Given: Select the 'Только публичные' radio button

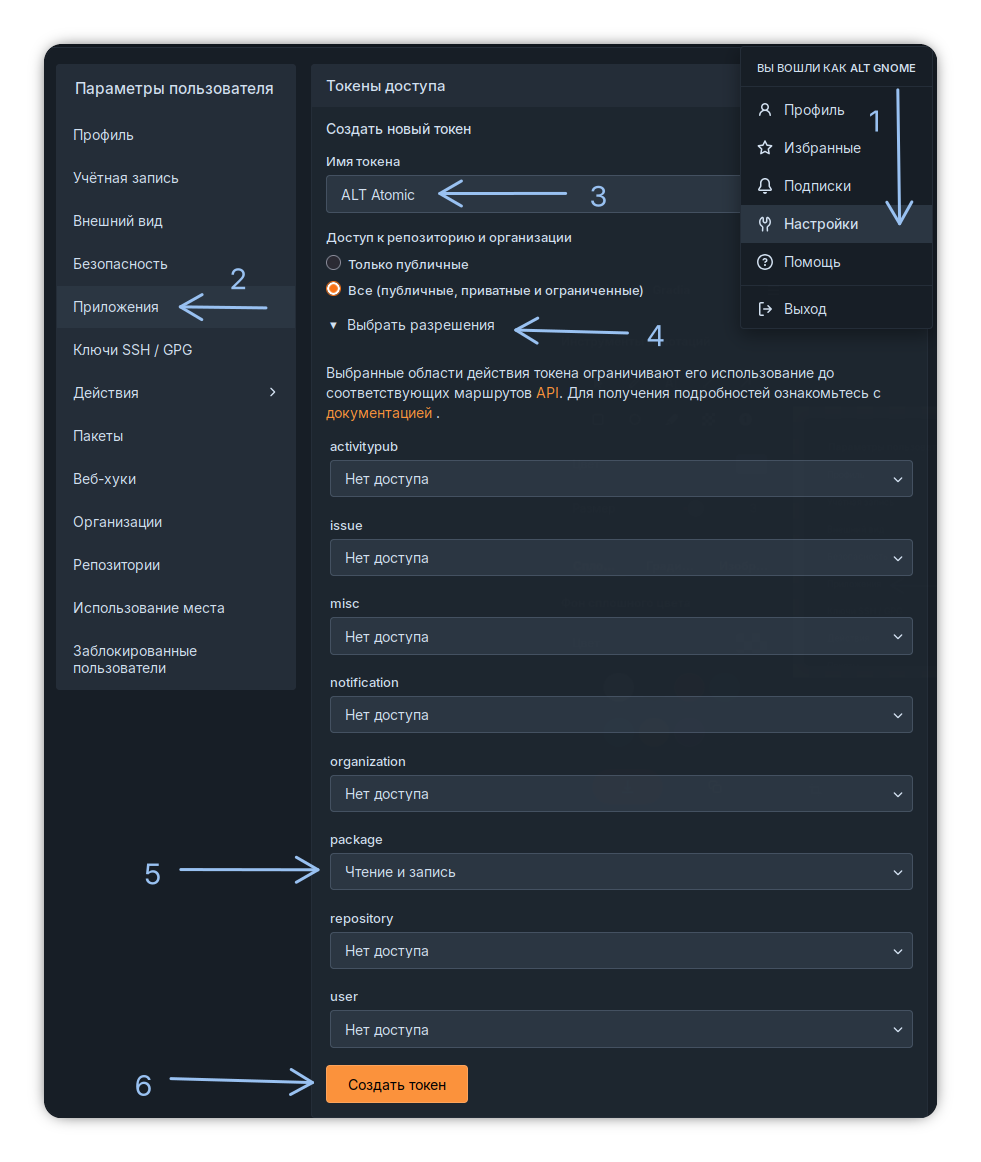Looking at the screenshot, I should tap(334, 264).
